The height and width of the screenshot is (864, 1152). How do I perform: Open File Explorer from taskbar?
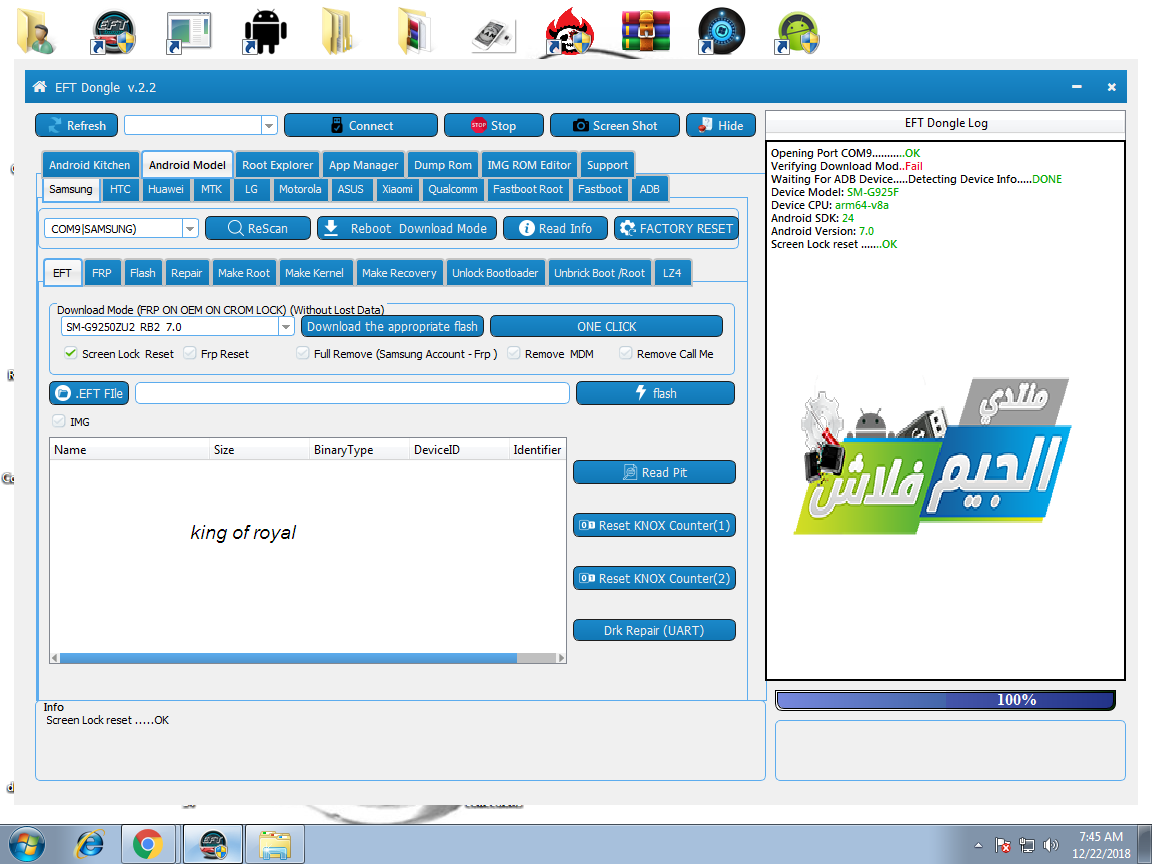(274, 845)
